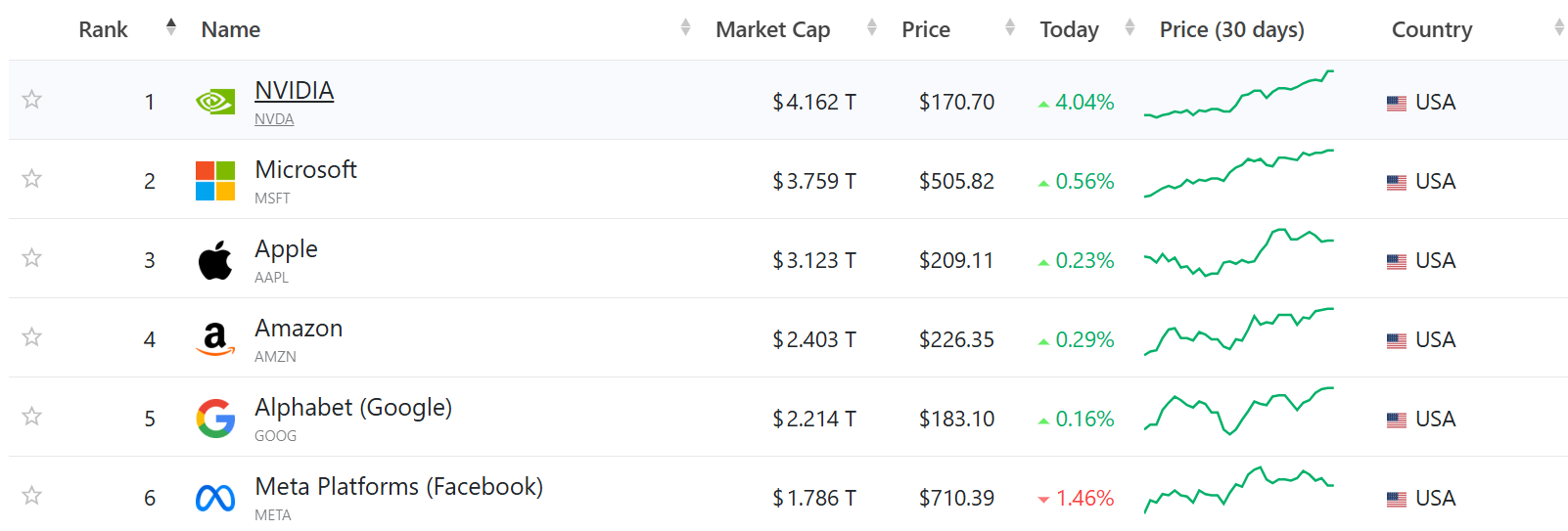Viewport: 1568px width, 531px height.
Task: Click the USA flag in Meta row
Action: [1397, 499]
